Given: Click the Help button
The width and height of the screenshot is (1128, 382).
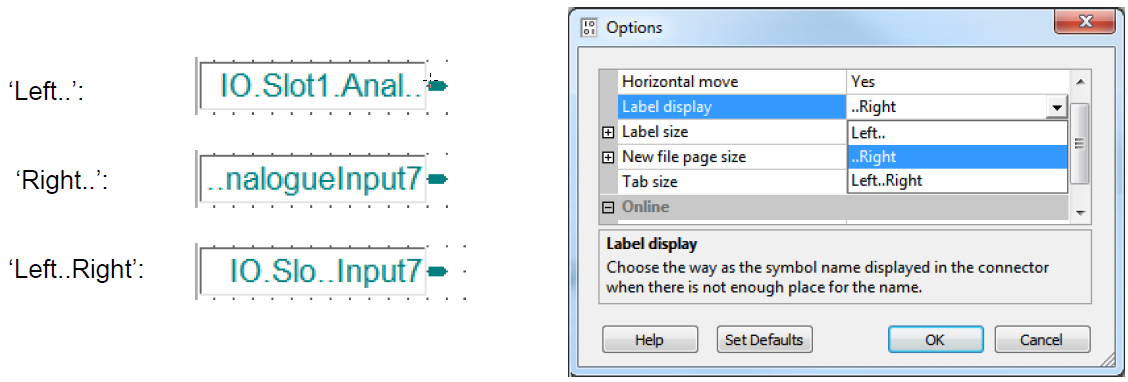Looking at the screenshot, I should click(650, 340).
